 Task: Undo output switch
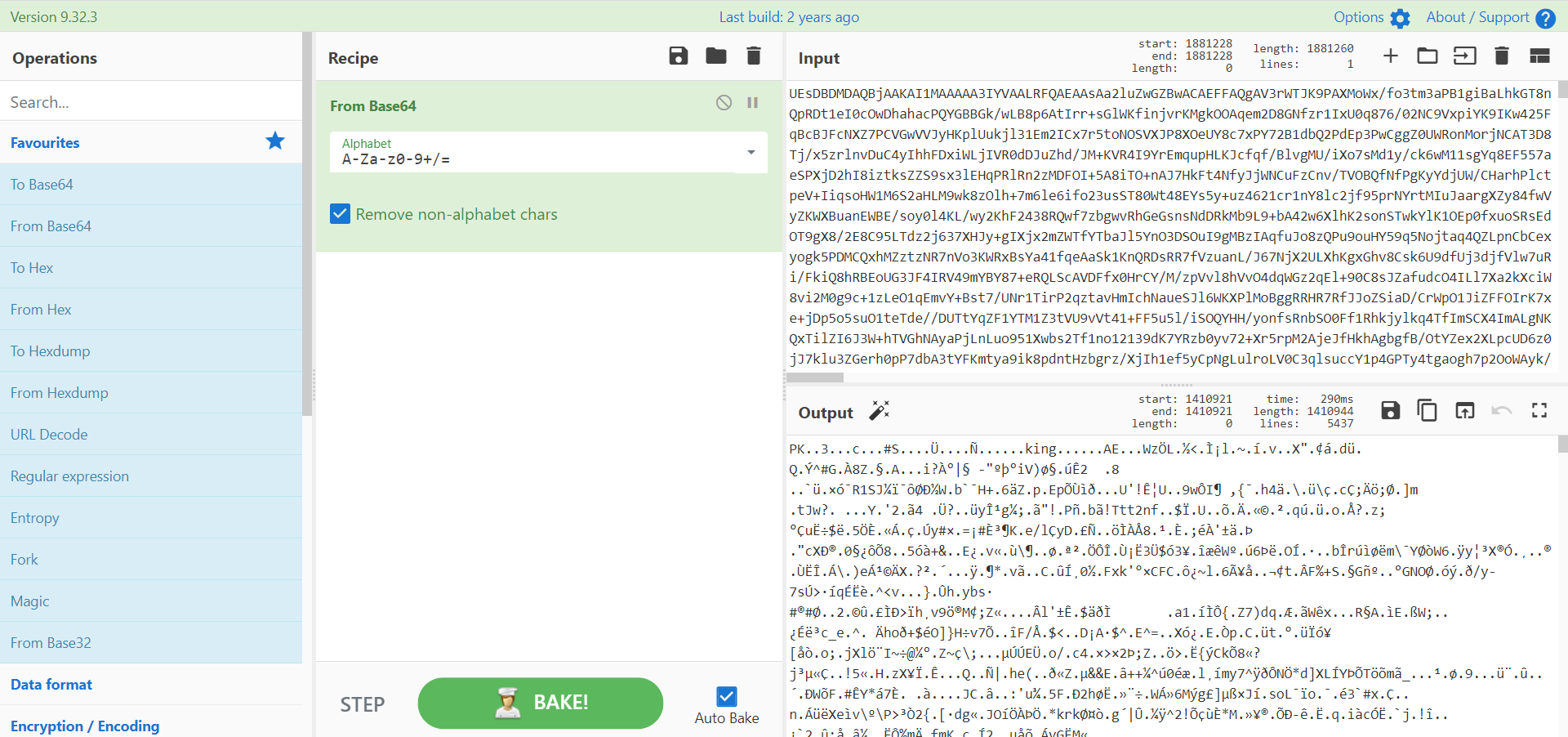[x=1502, y=410]
